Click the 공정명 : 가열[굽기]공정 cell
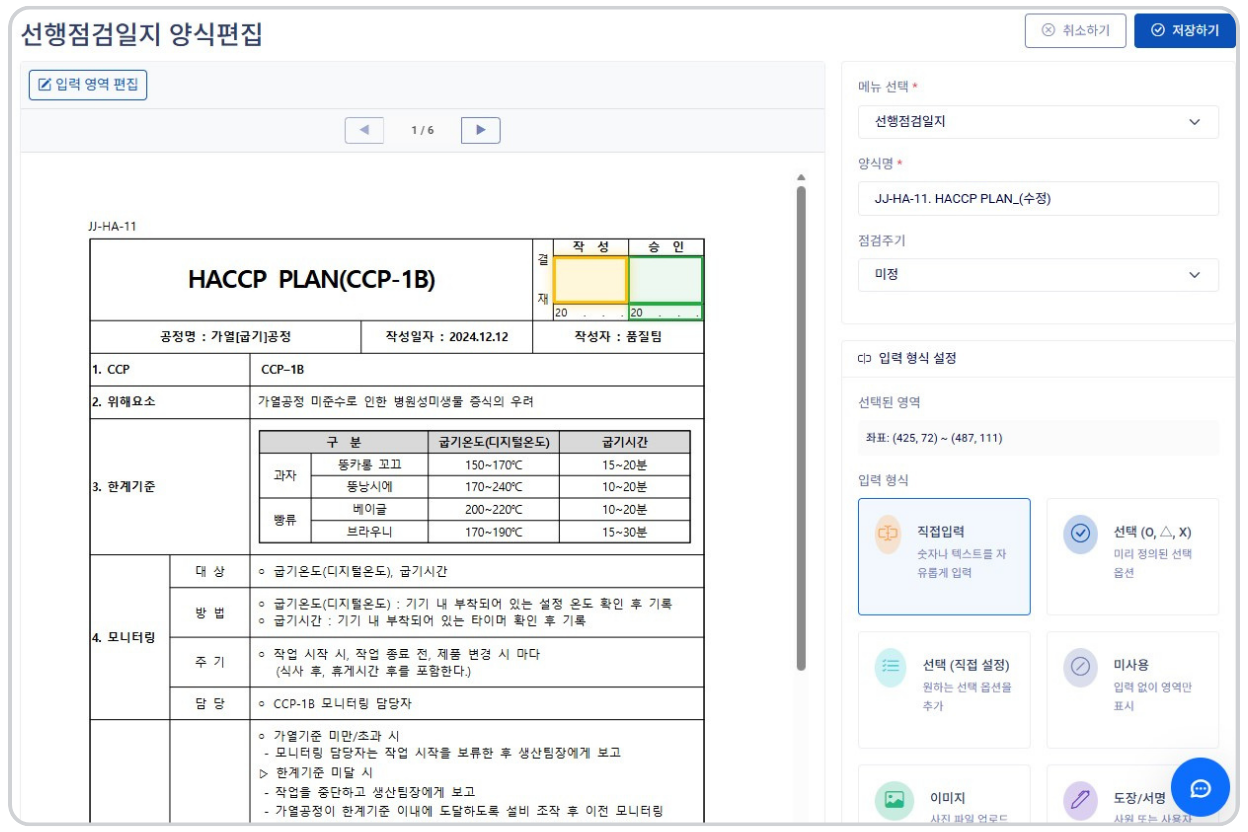The height and width of the screenshot is (832, 1248). tap(225, 337)
